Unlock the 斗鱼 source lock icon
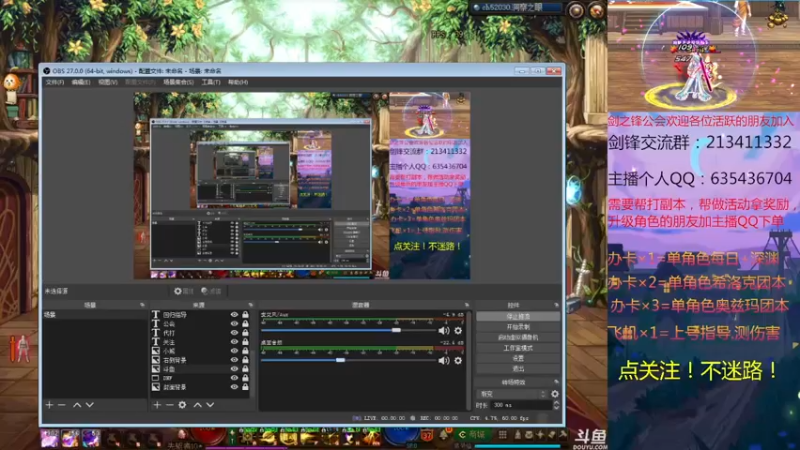800x450 pixels. (245, 369)
